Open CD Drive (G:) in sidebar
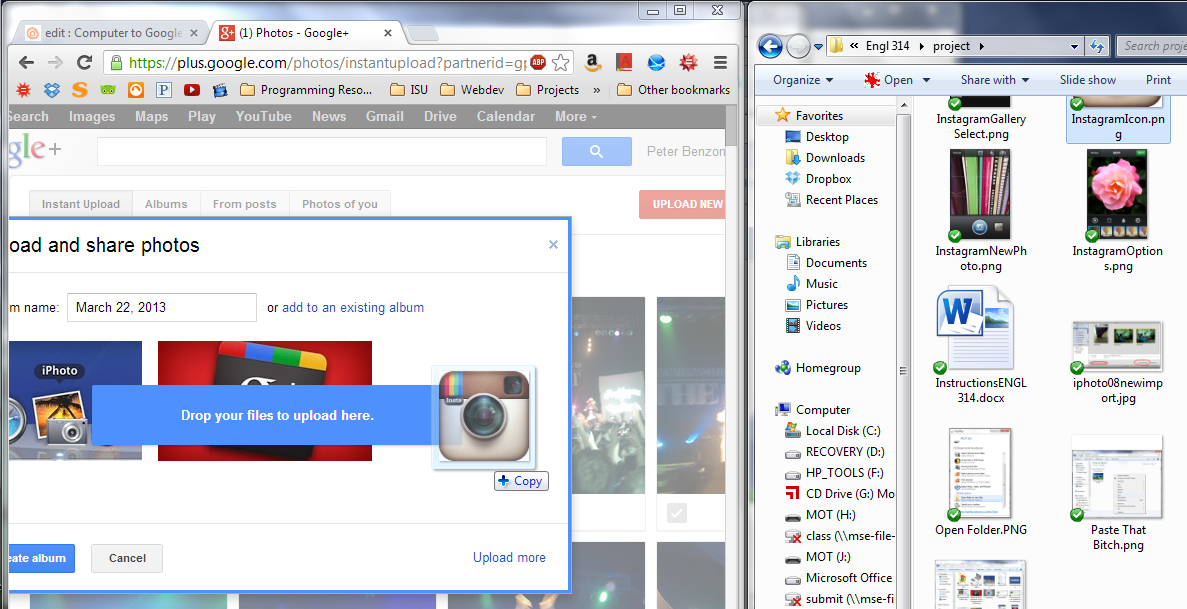Screen dimensions: 1187x609 840,493
